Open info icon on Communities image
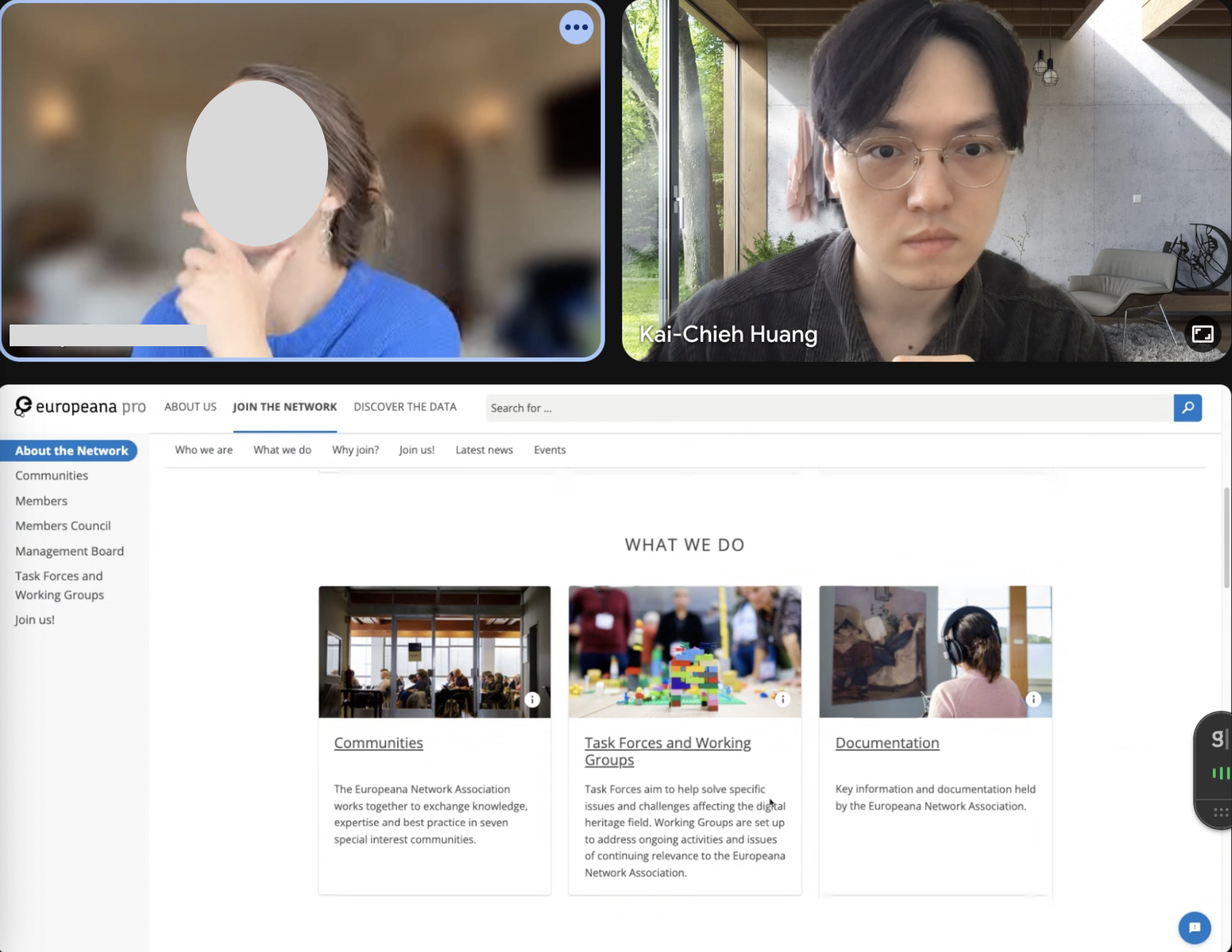Image resolution: width=1232 pixels, height=952 pixels. 532,699
